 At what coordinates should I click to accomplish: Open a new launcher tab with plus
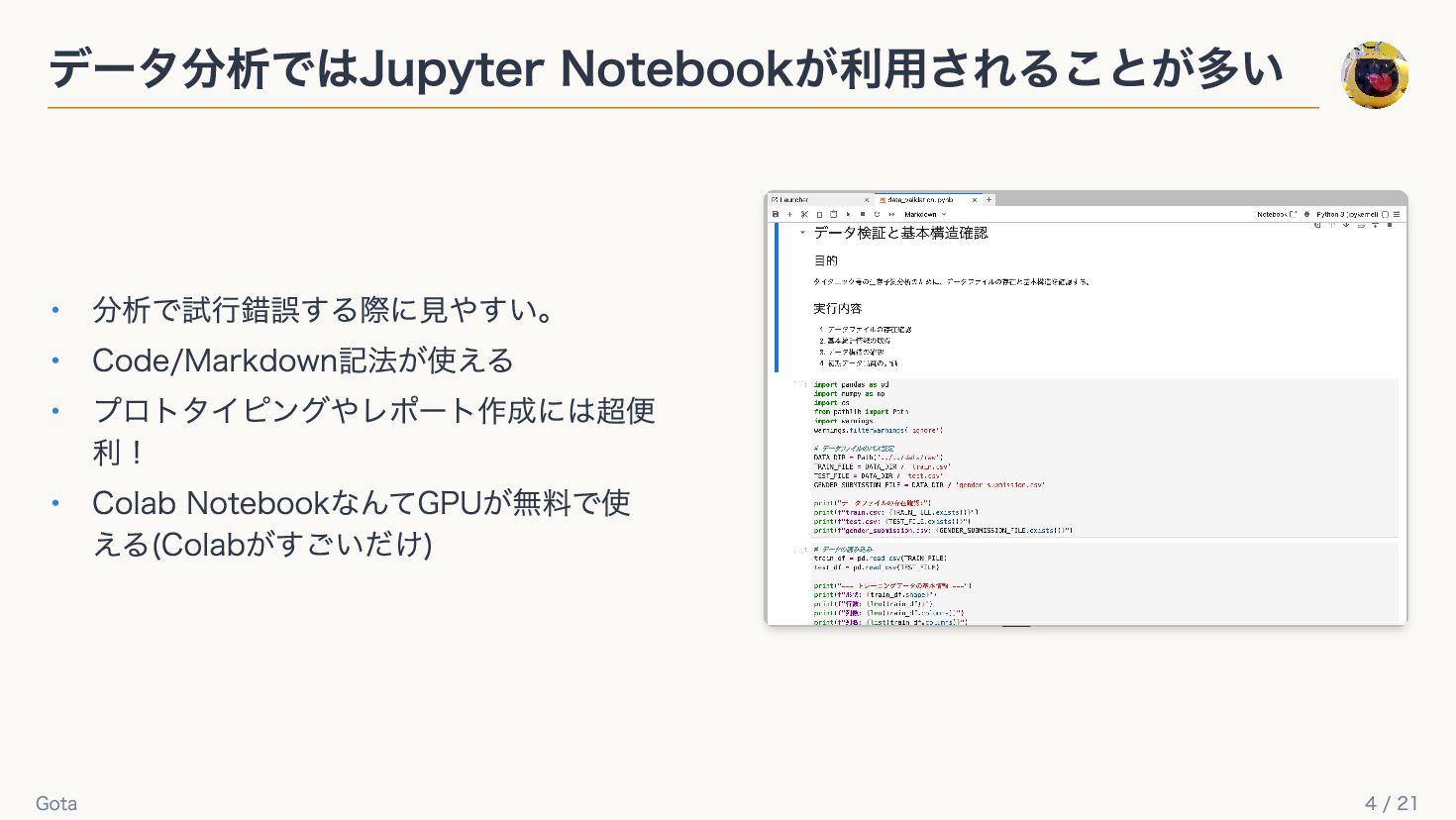pyautogui.click(x=988, y=200)
